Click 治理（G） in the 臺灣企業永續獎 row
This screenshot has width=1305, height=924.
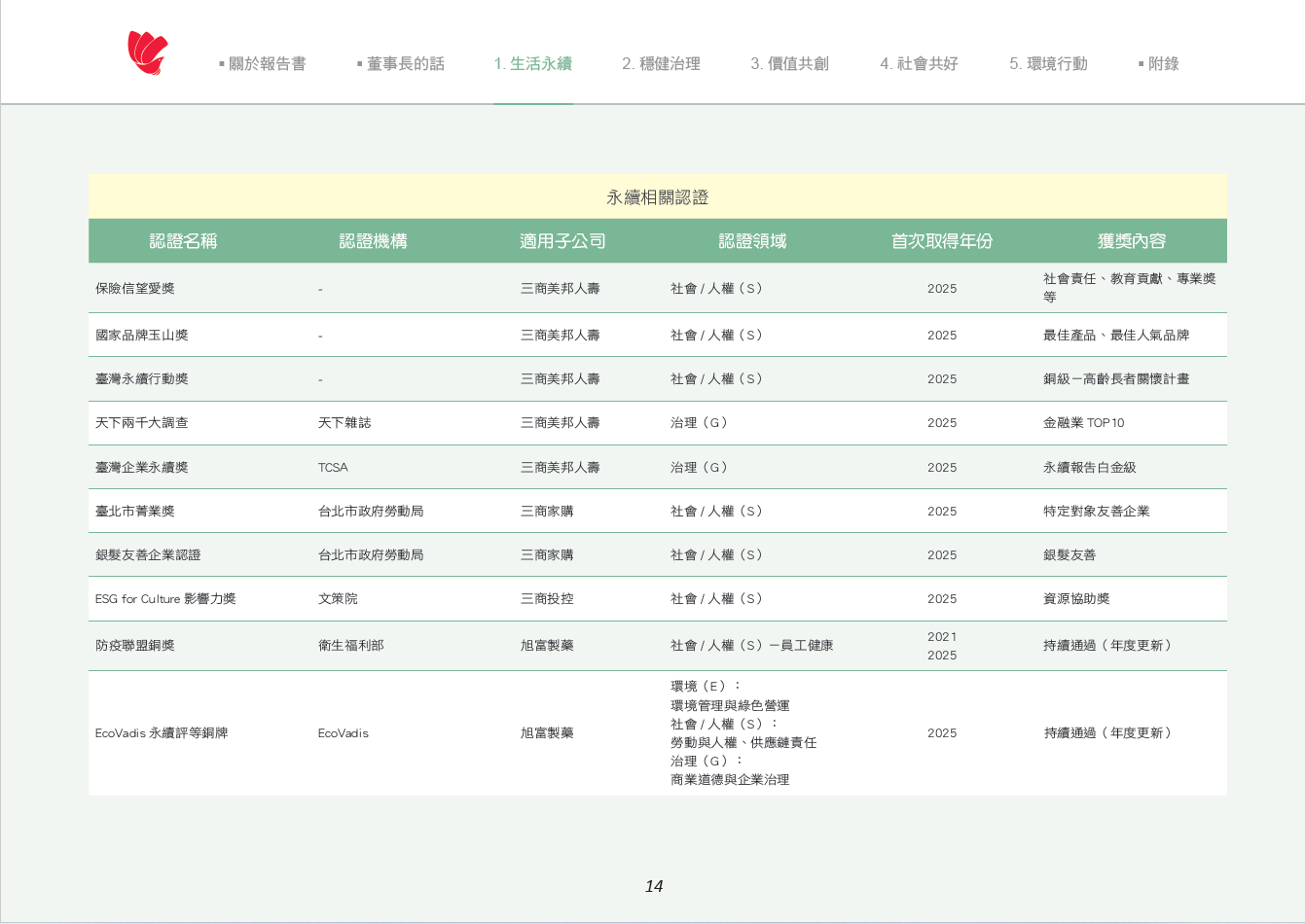coord(700,468)
